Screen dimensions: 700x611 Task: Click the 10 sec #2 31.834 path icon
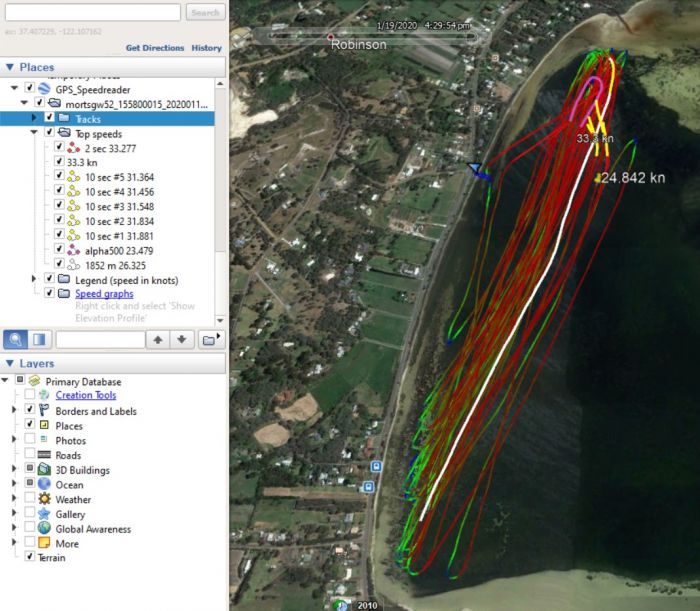coord(74,221)
